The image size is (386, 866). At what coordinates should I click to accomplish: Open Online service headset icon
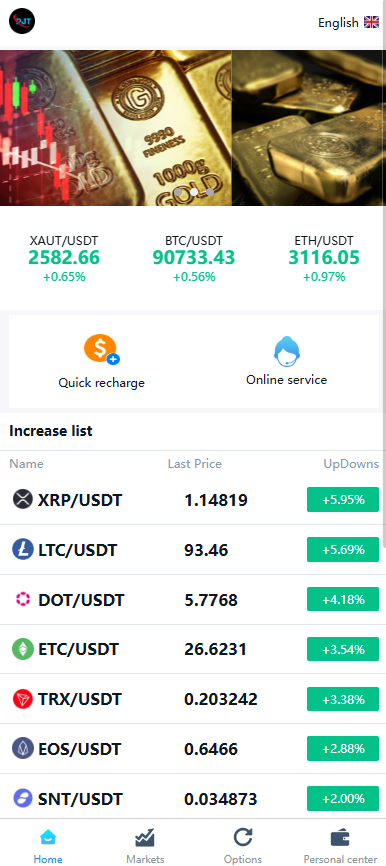click(287, 352)
